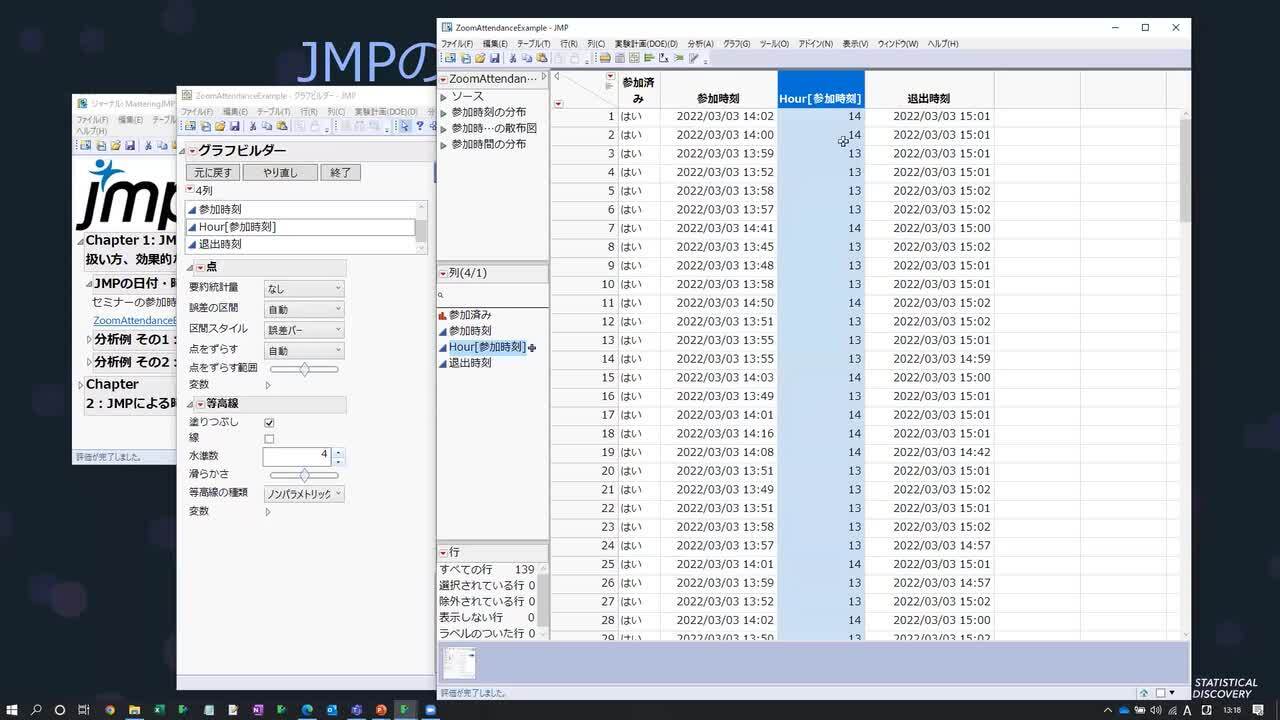Open Excel from the taskbar
Viewport: 1280px width, 720px height.
coord(159,710)
